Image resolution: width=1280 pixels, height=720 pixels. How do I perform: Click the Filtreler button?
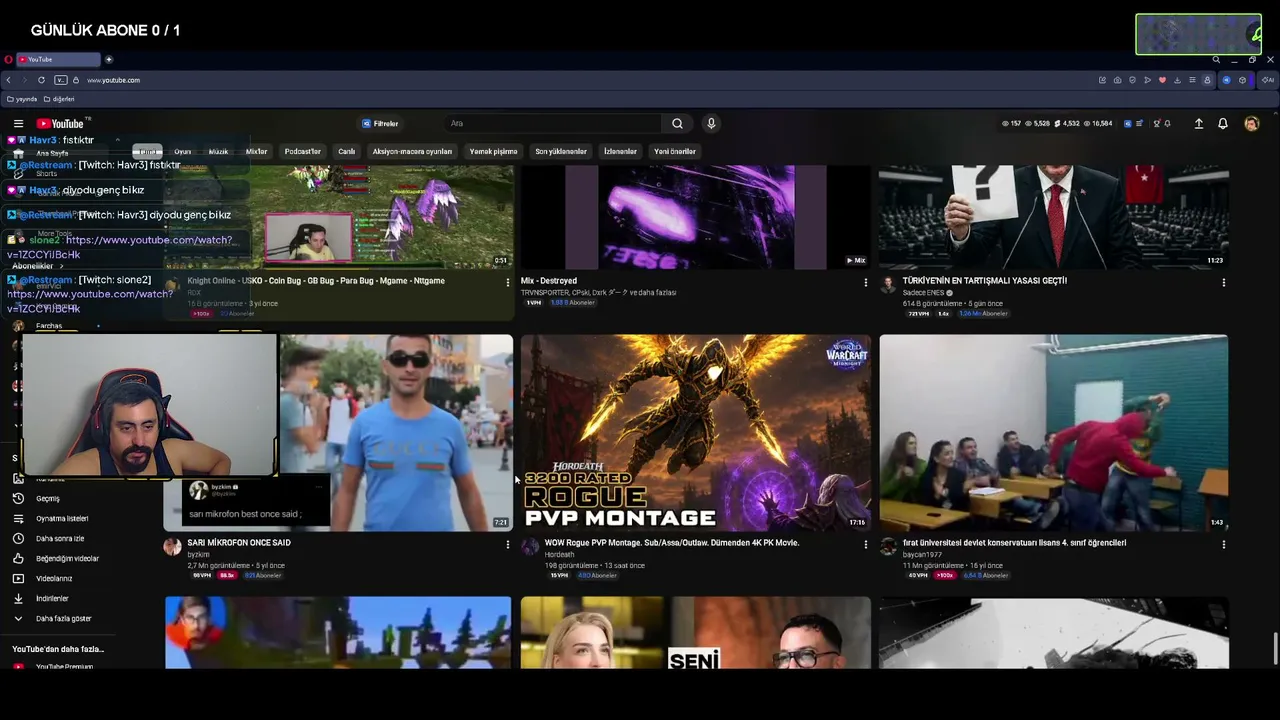380,124
